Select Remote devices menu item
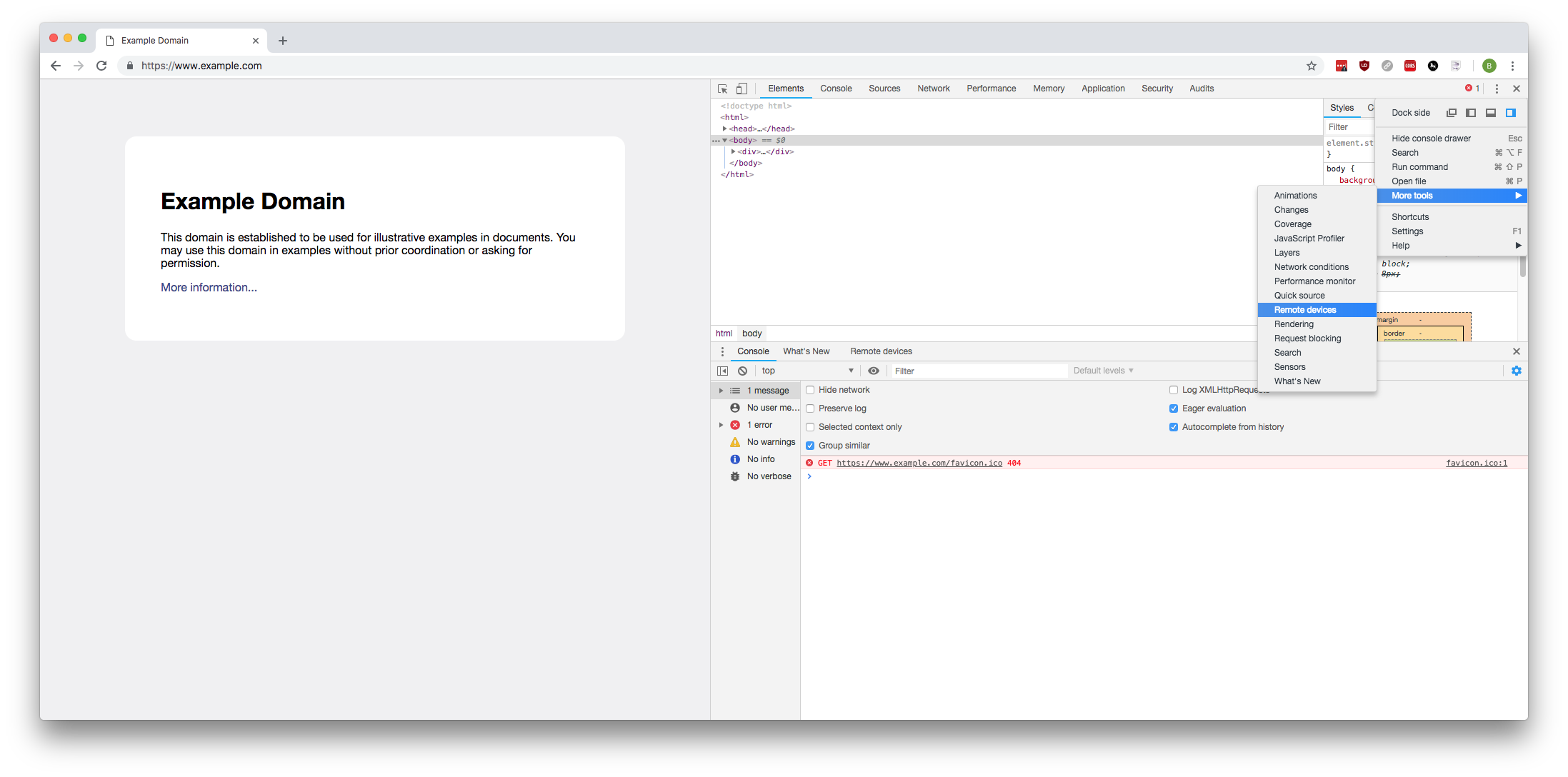Viewport: 1568px width, 777px height. pyautogui.click(x=1304, y=310)
